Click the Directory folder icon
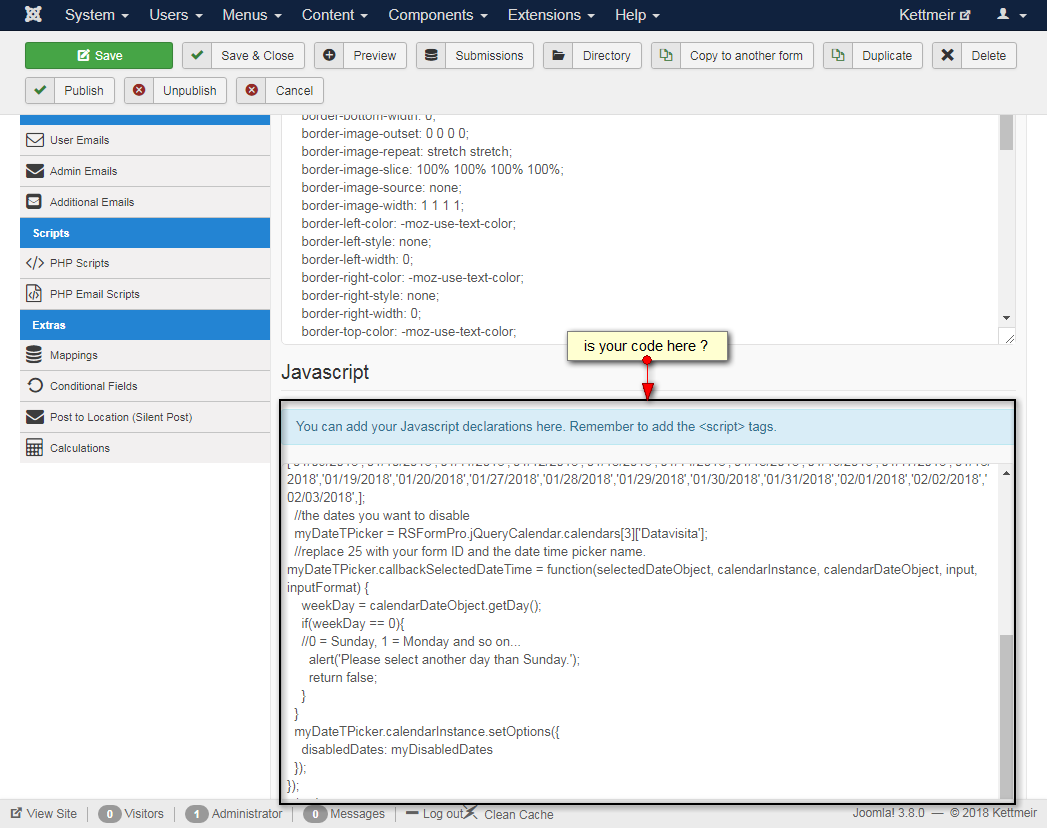The width and height of the screenshot is (1047, 828). click(x=558, y=55)
